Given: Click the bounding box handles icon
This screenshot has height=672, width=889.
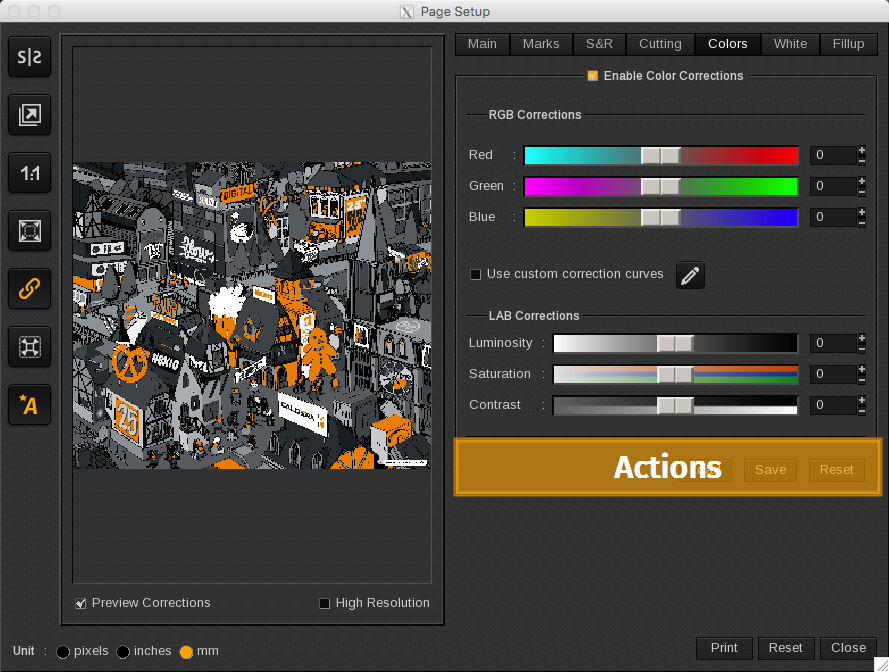Looking at the screenshot, I should pyautogui.click(x=30, y=347).
